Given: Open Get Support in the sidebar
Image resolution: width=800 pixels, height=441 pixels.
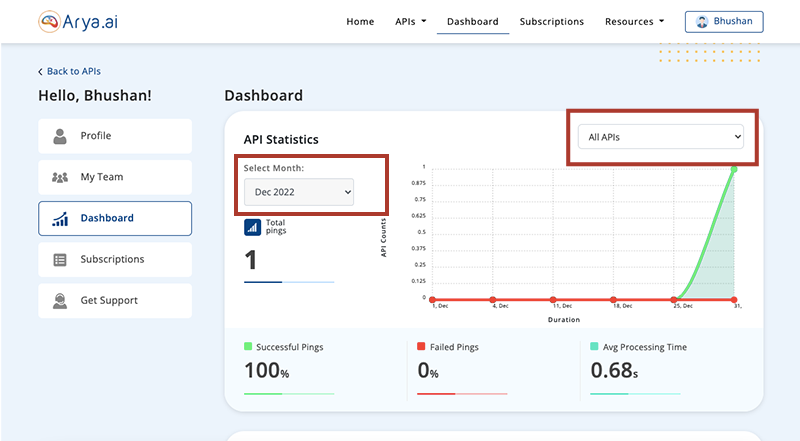Looking at the screenshot, I should pyautogui.click(x=115, y=301).
